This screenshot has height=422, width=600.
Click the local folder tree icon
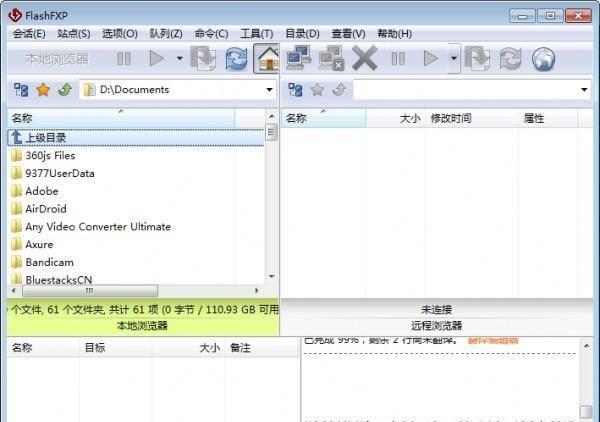point(21,90)
